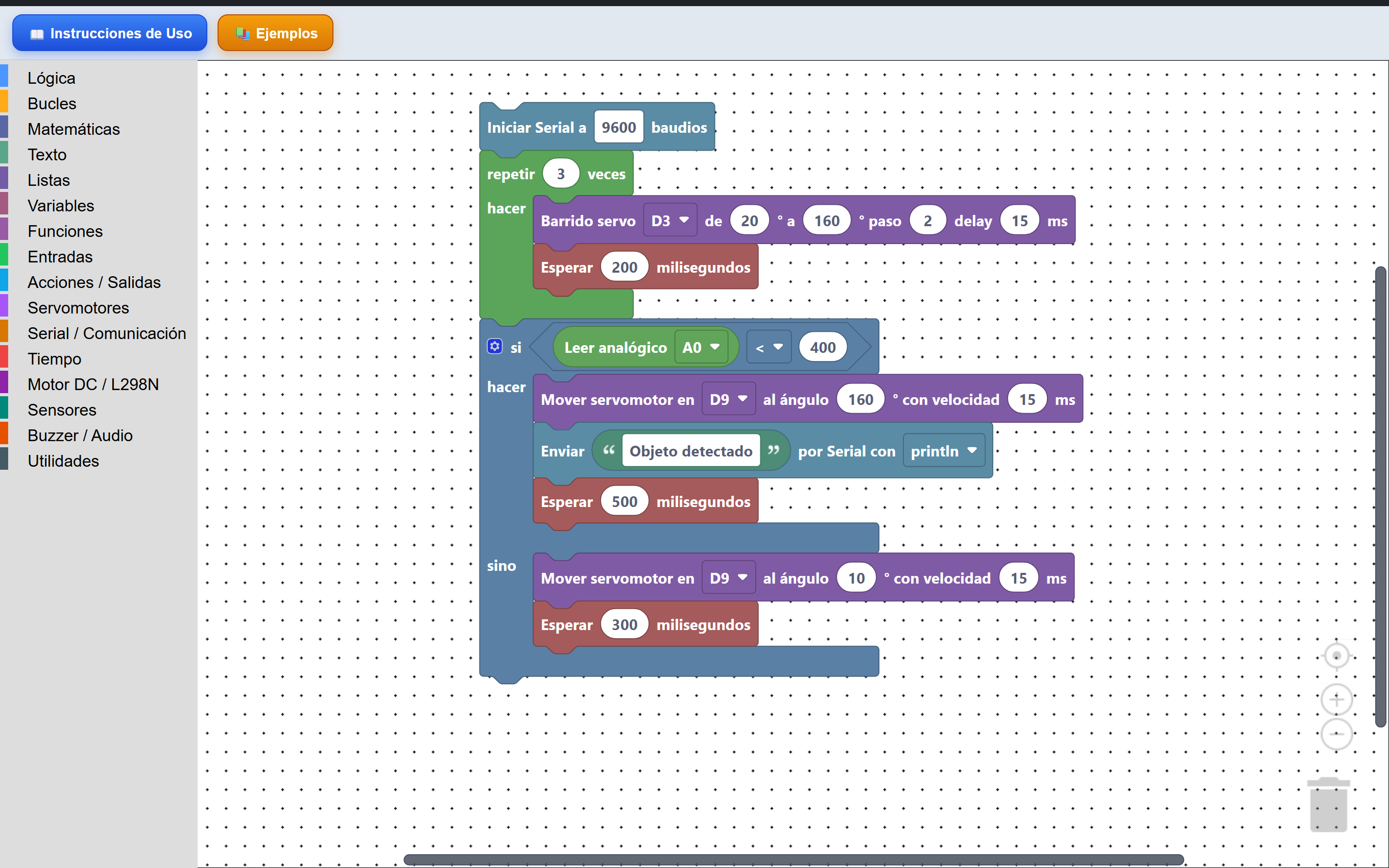Edit al ángulo 10 in sino branch

[x=856, y=577]
